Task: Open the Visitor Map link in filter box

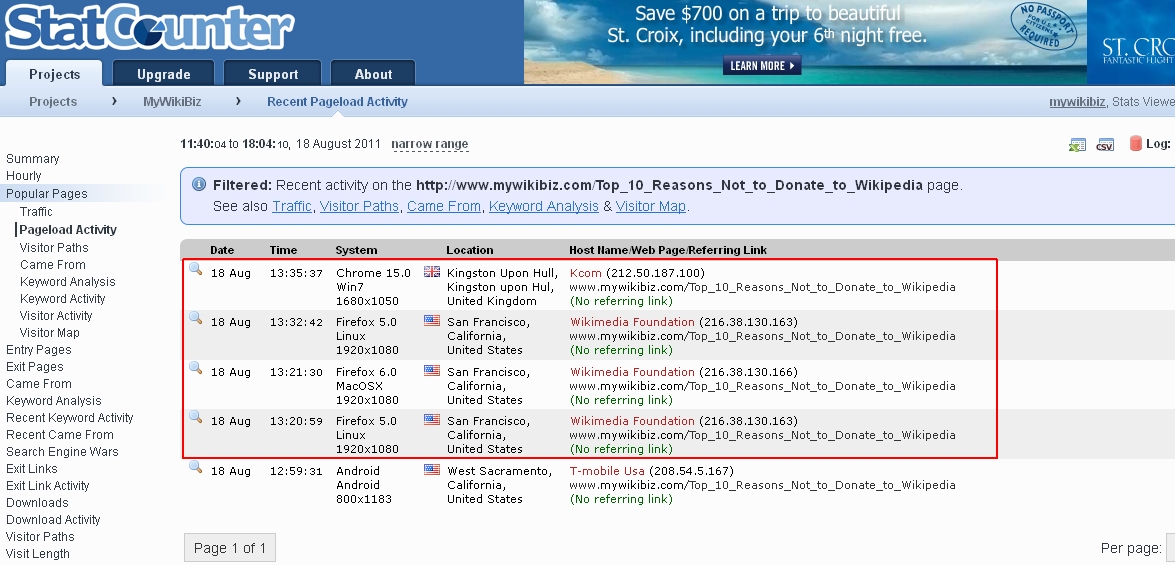Action: point(650,206)
